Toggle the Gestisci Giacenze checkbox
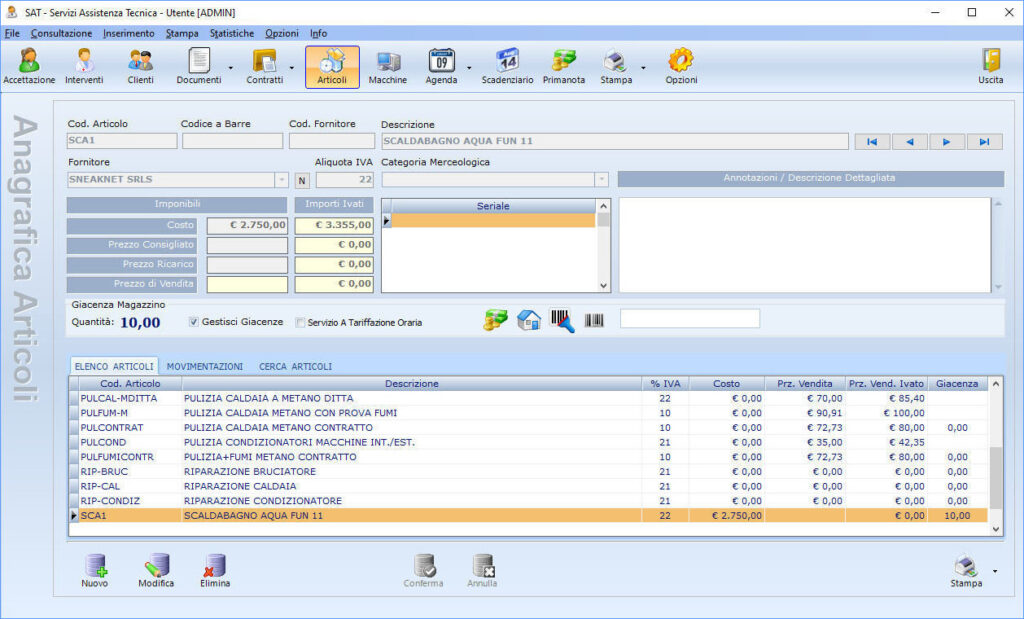 click(x=193, y=322)
